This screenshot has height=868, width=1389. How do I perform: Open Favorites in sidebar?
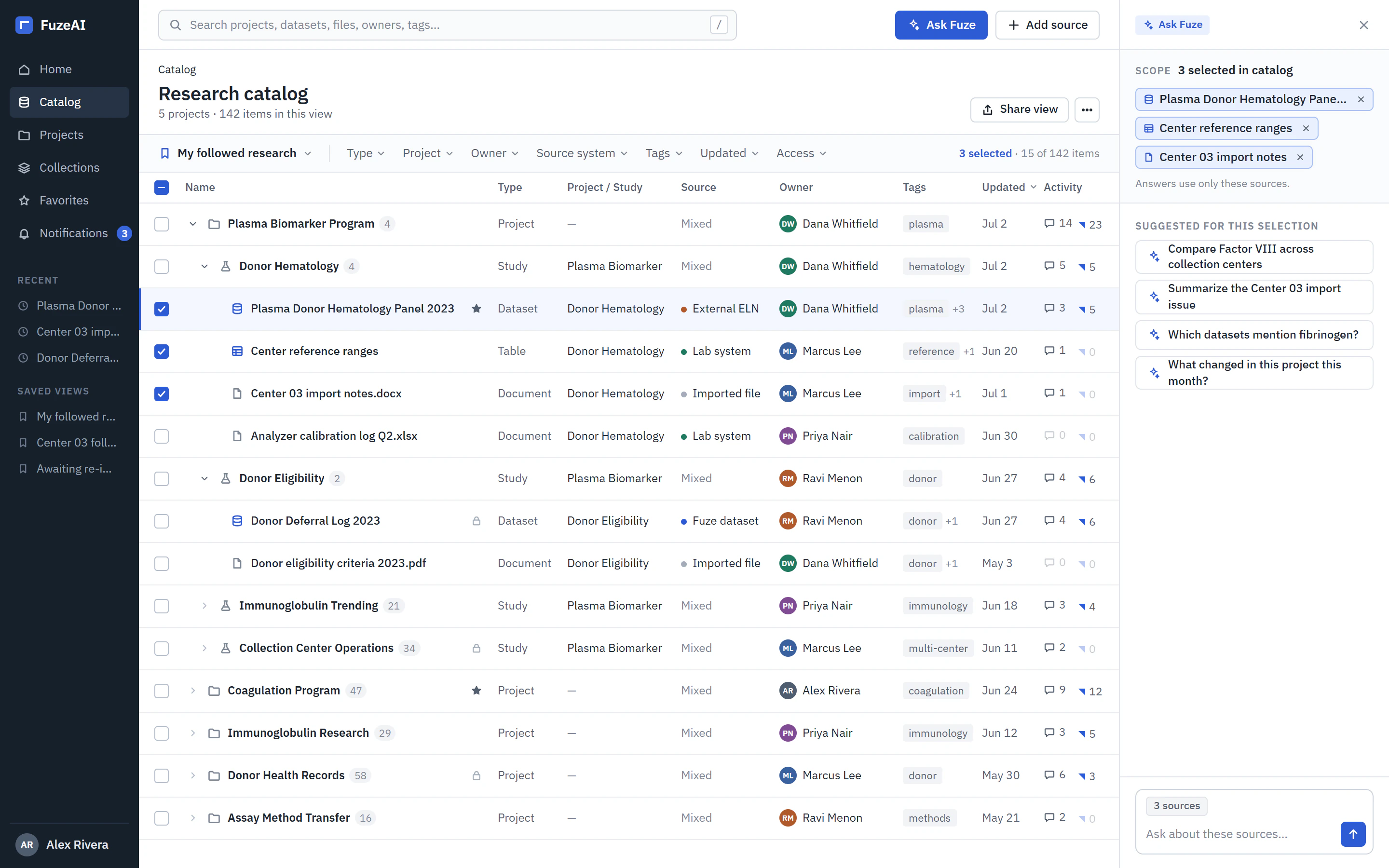coord(69,200)
